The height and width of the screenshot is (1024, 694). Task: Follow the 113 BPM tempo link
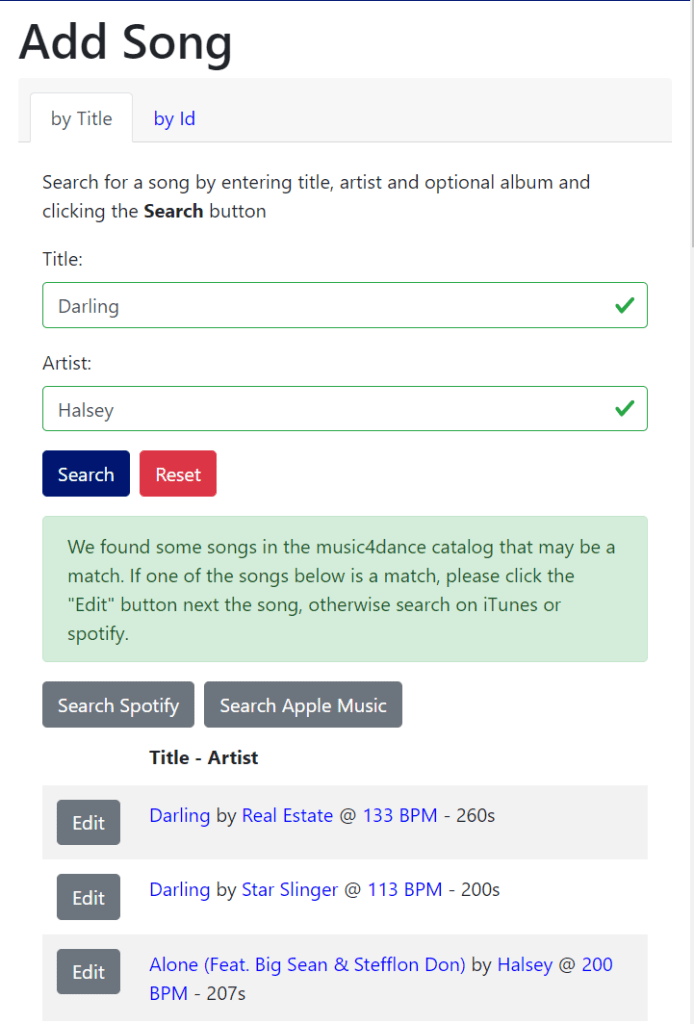404,889
